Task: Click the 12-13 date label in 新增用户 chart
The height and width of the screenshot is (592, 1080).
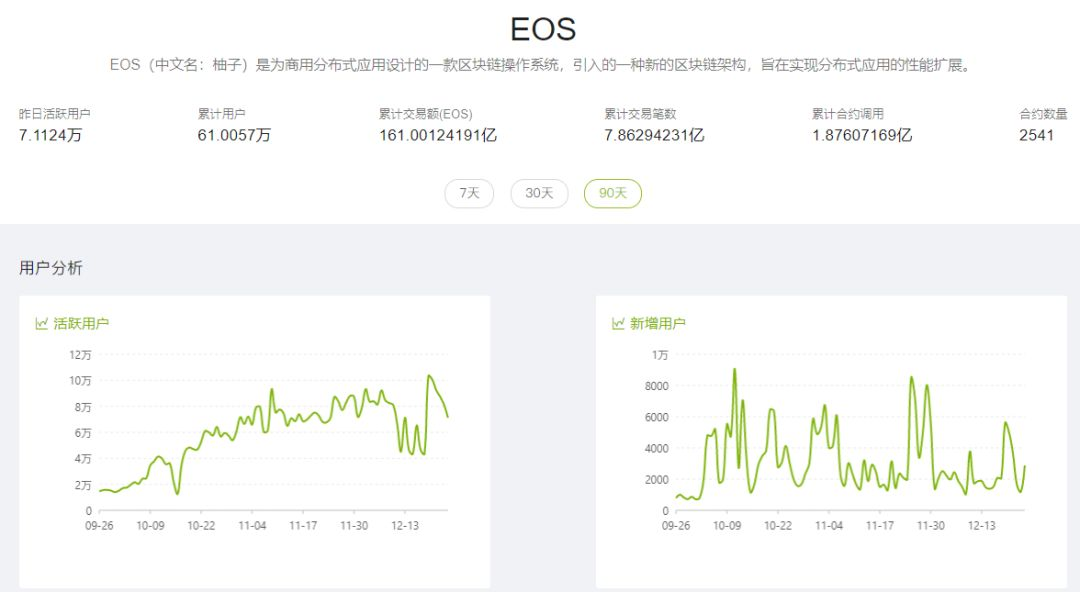Action: 982,526
